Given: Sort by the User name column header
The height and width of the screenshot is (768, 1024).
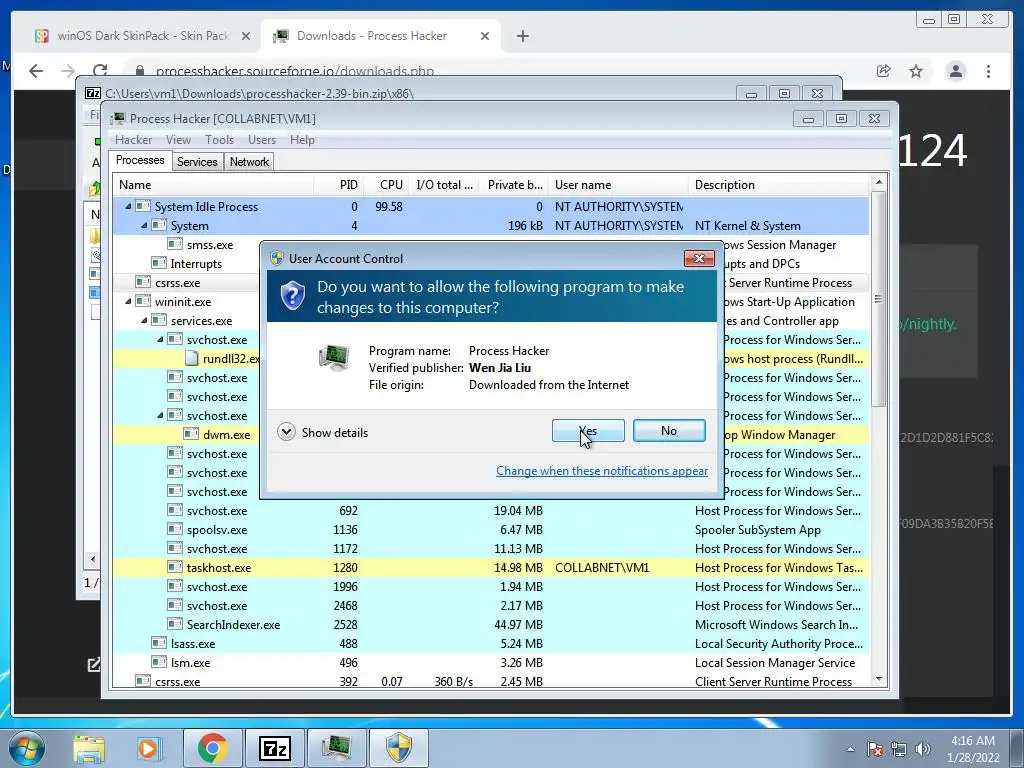Looking at the screenshot, I should pyautogui.click(x=618, y=185).
